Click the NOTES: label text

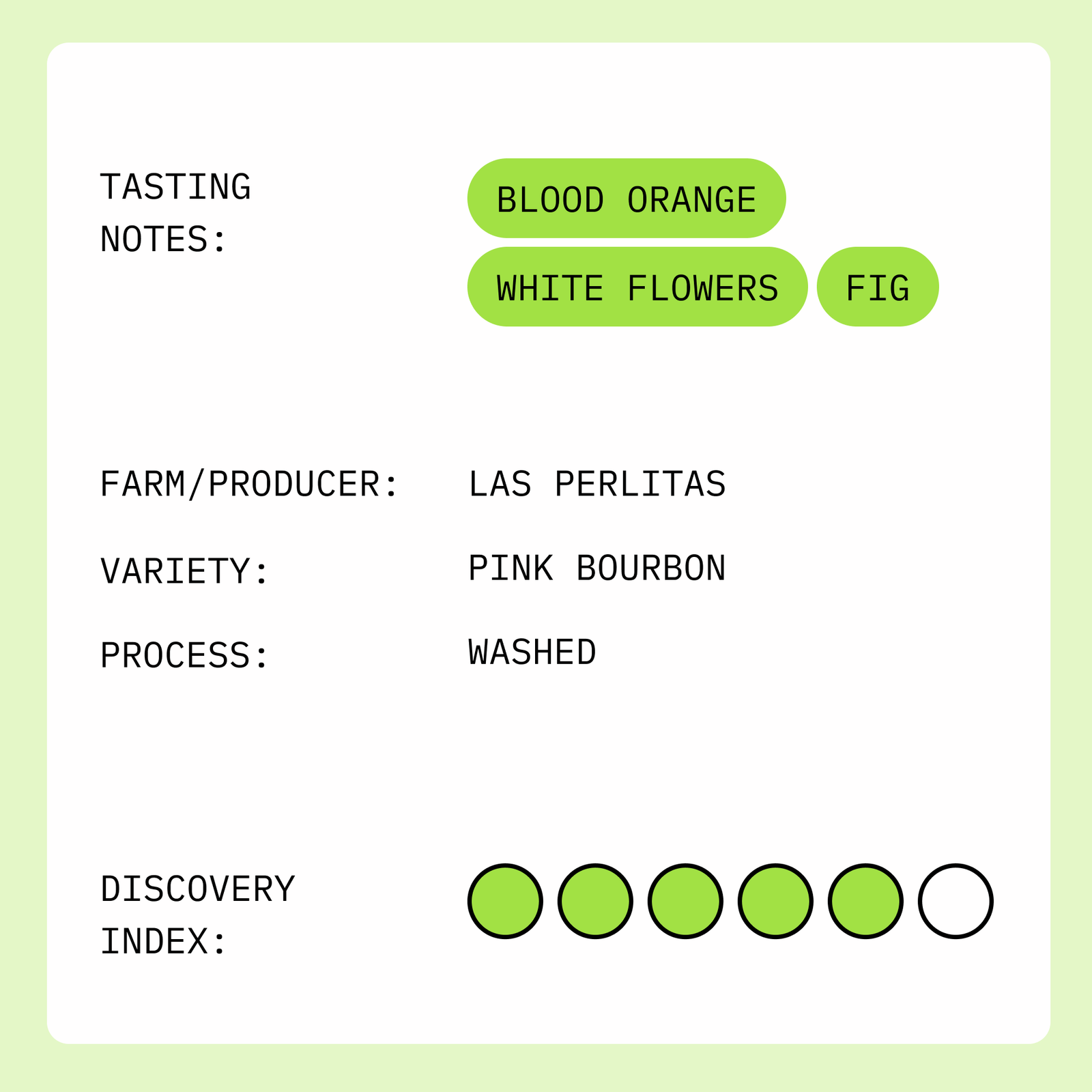click(x=163, y=240)
